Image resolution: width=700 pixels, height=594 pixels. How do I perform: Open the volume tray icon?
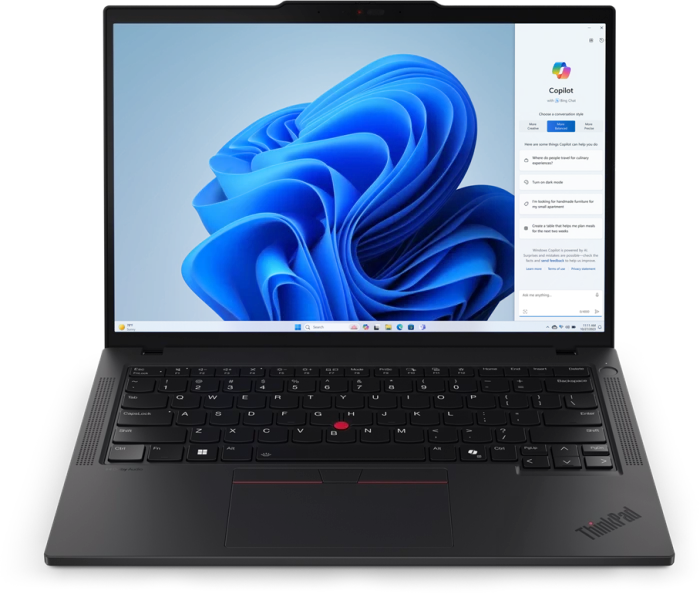click(x=567, y=327)
